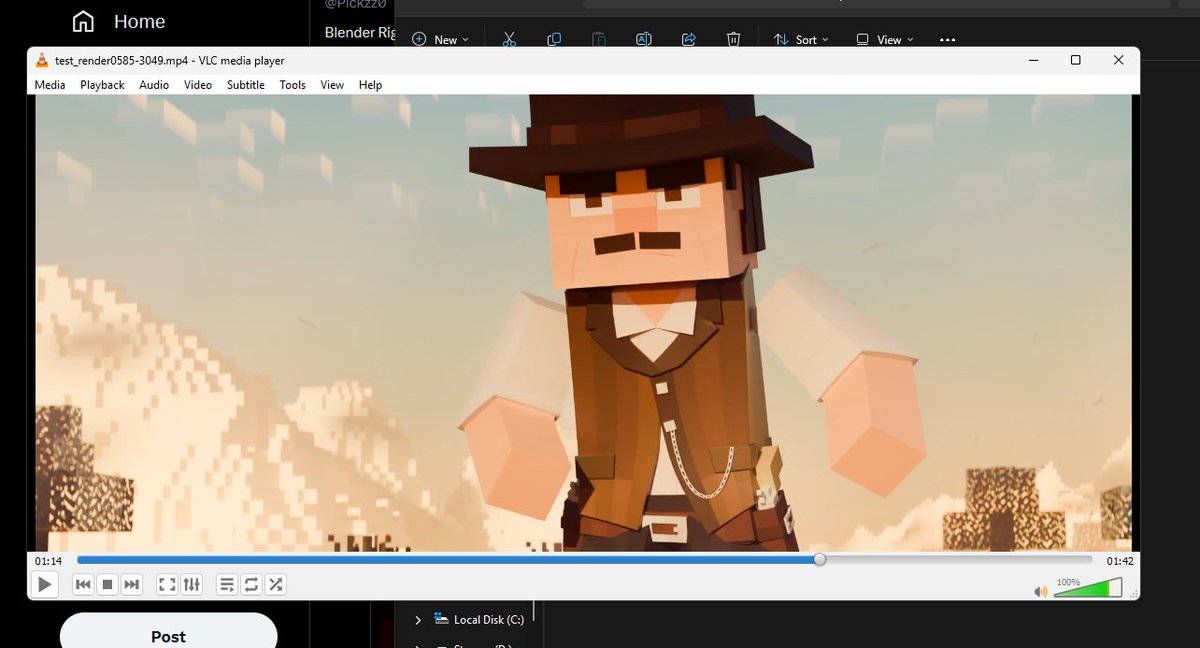Open the View menu in VLC
The height and width of the screenshot is (648, 1200).
[x=332, y=85]
